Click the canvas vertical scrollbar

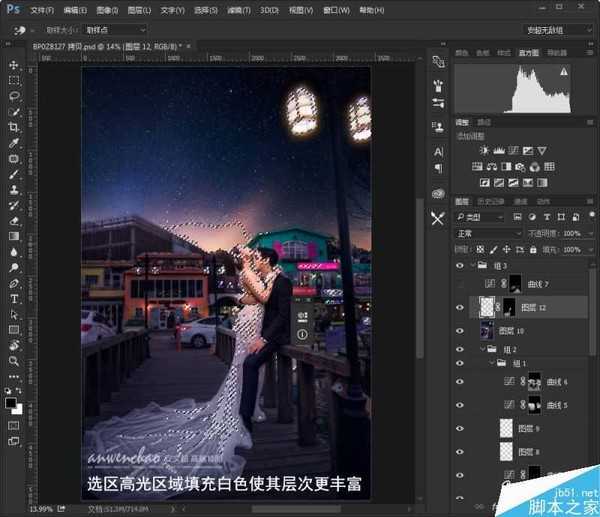(x=420, y=277)
